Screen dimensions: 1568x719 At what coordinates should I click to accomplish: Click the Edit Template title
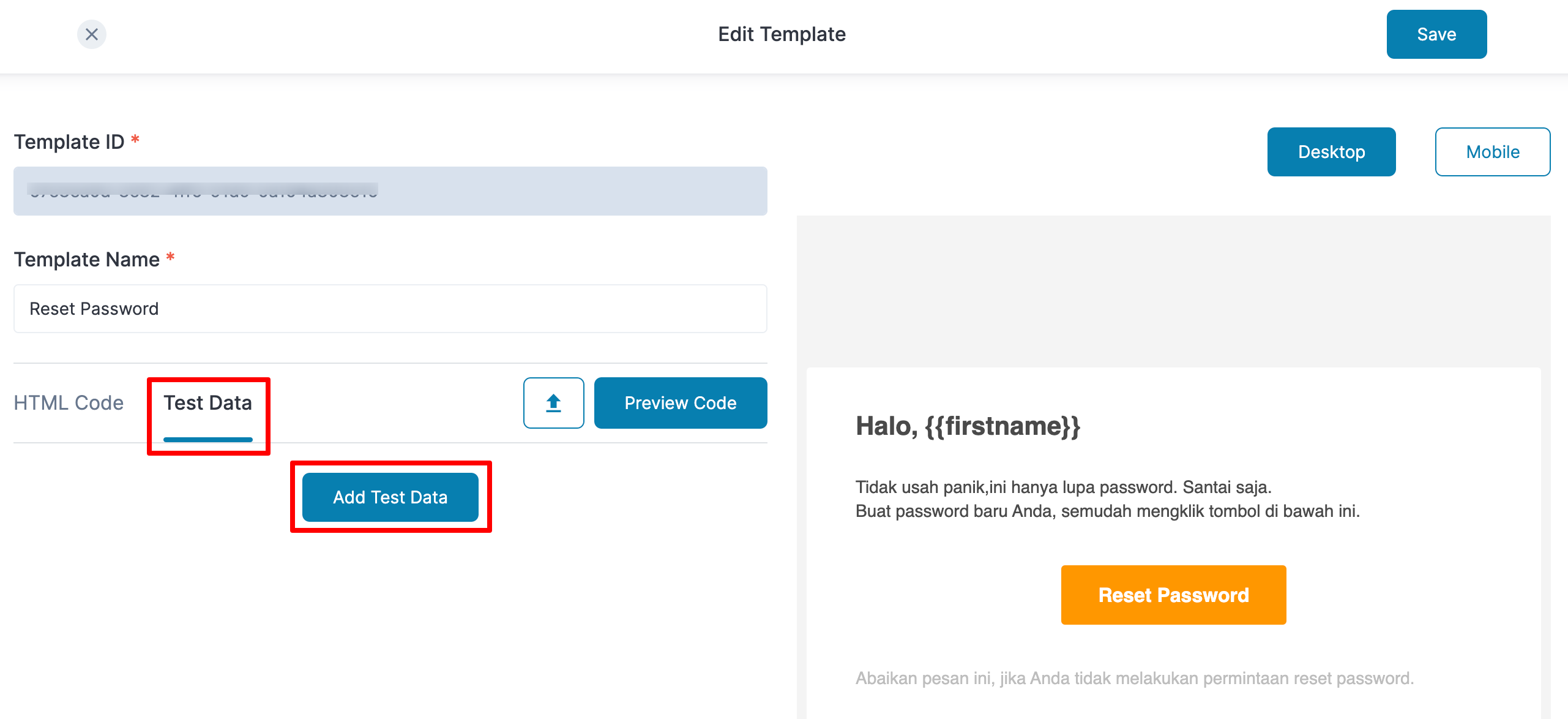[782, 34]
